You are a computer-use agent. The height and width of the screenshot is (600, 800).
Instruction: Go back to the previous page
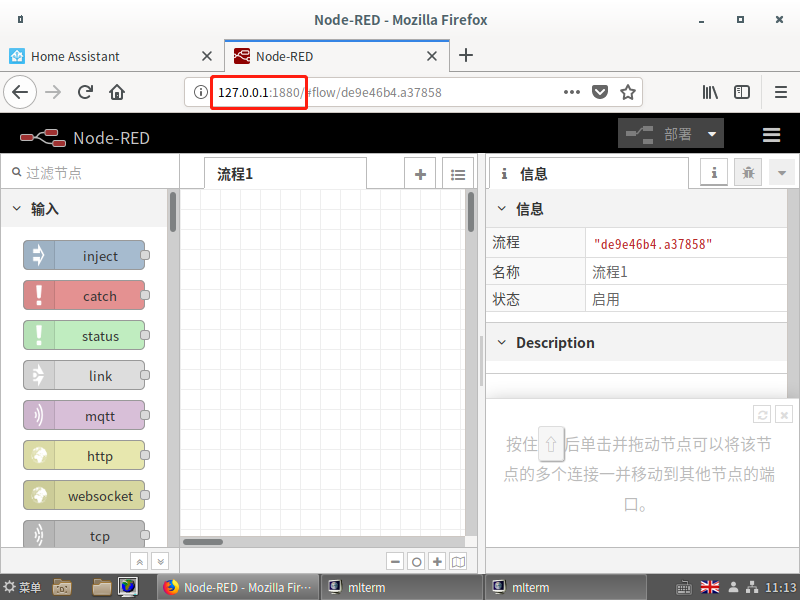coord(20,92)
